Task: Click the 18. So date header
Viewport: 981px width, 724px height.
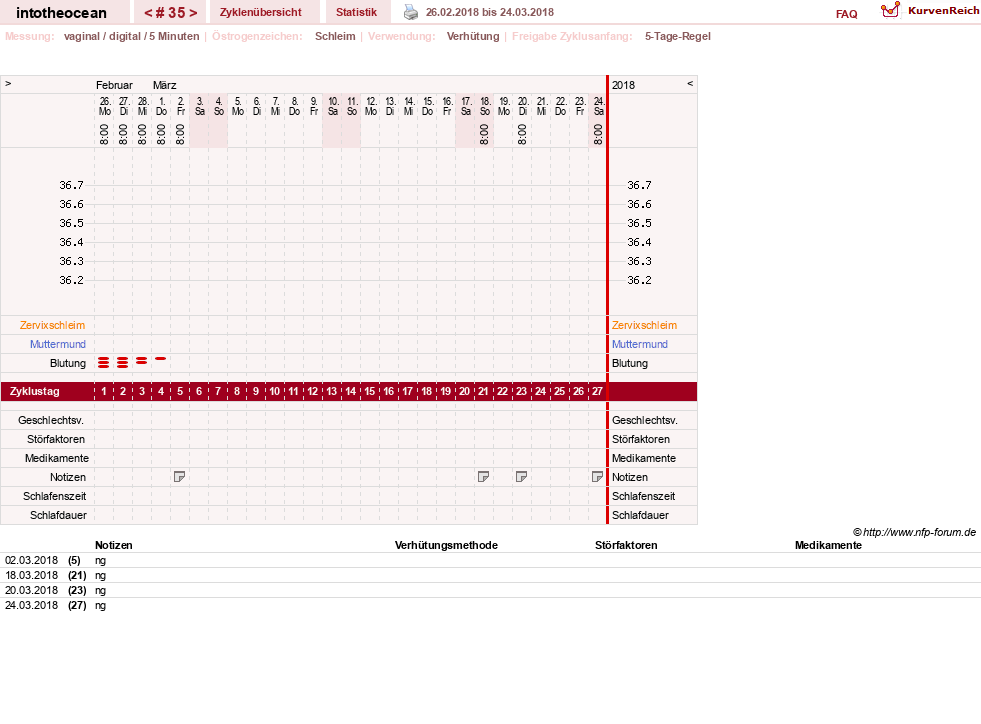Action: tap(485, 106)
